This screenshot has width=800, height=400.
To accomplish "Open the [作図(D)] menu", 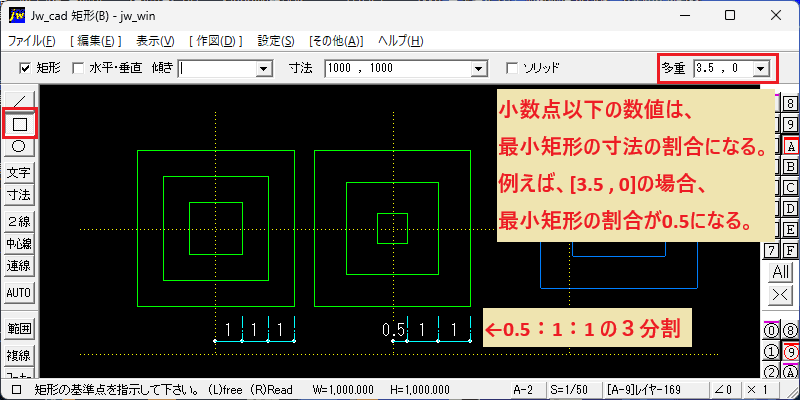I will tap(215, 41).
